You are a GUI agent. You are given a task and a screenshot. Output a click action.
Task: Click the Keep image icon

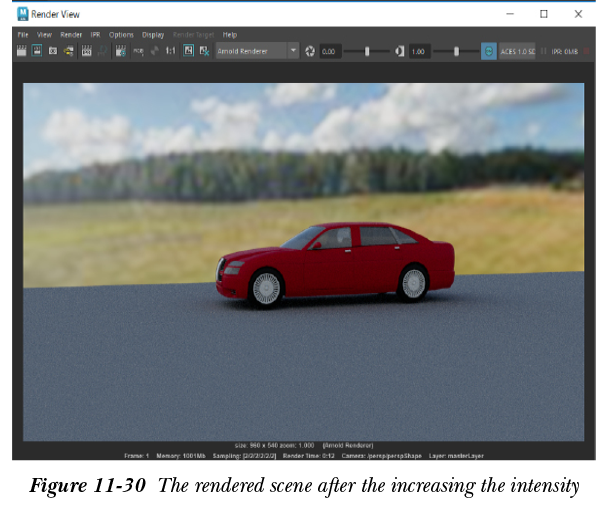(187, 51)
